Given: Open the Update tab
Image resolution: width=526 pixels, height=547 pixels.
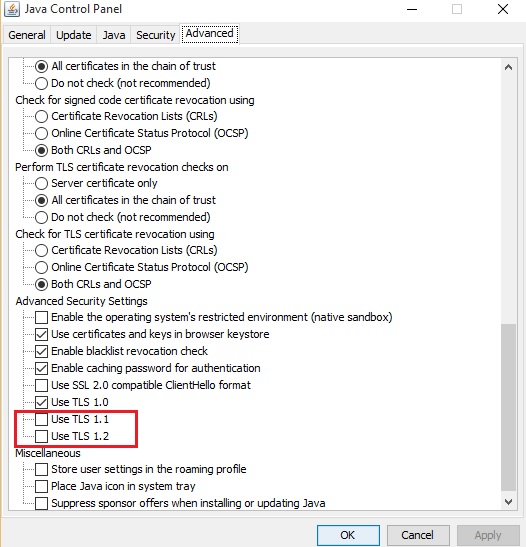Looking at the screenshot, I should tap(74, 35).
